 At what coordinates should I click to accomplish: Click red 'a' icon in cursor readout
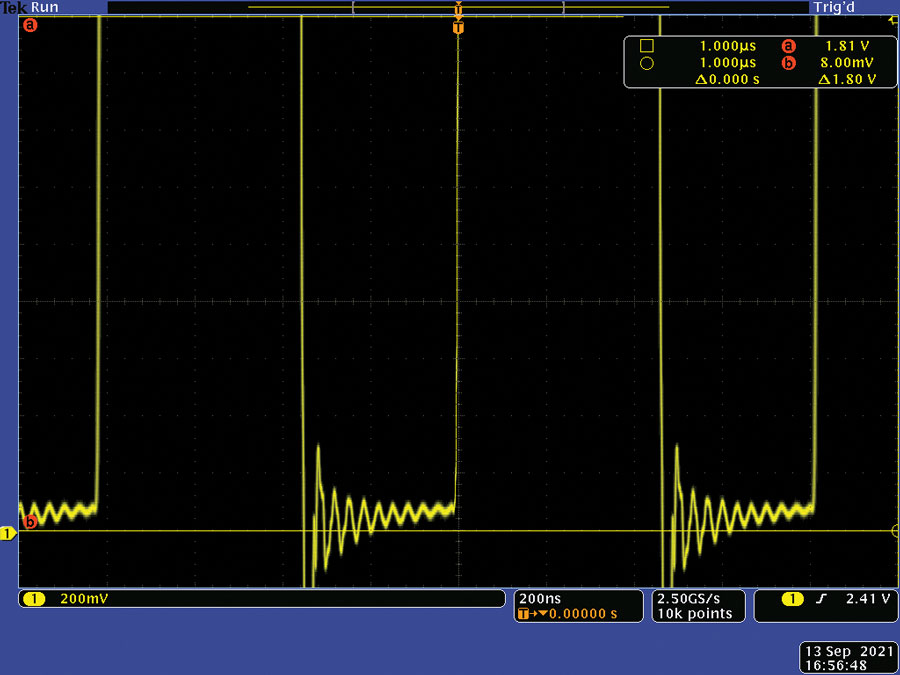coord(789,46)
